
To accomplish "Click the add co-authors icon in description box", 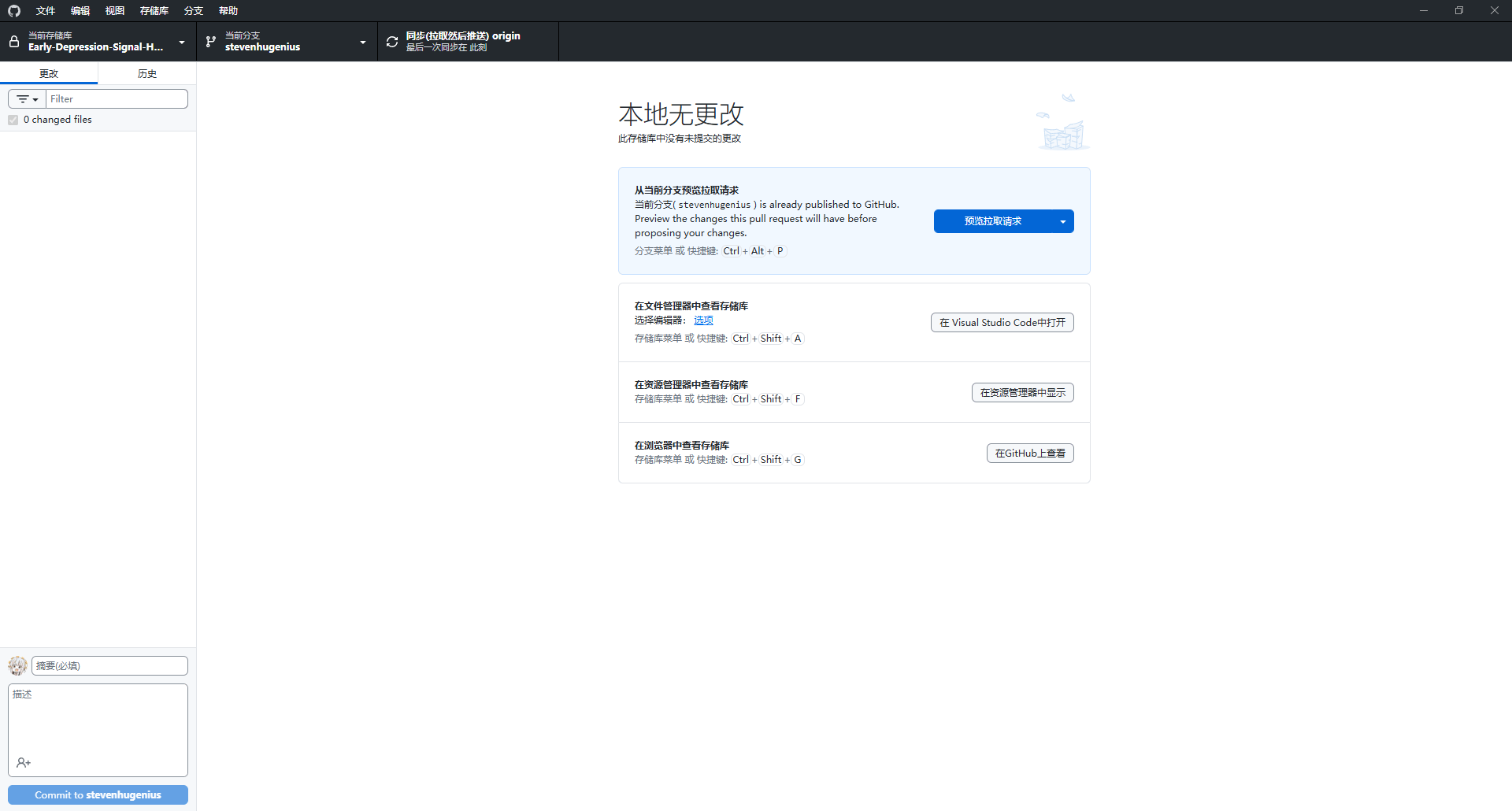I will coord(24,762).
